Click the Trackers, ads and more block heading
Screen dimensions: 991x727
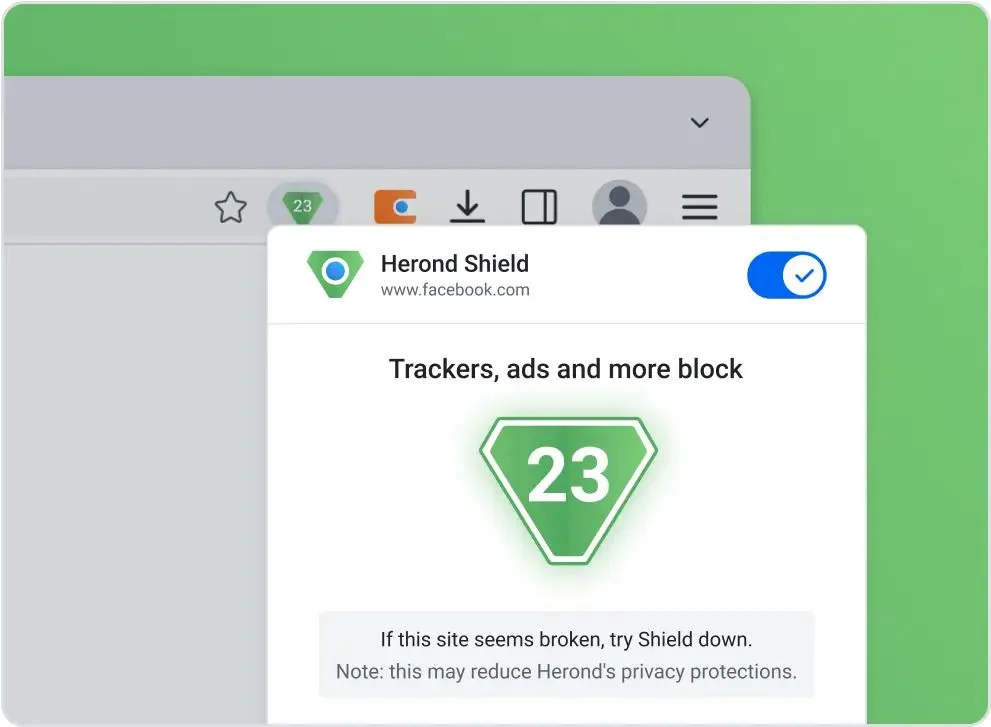(566, 369)
